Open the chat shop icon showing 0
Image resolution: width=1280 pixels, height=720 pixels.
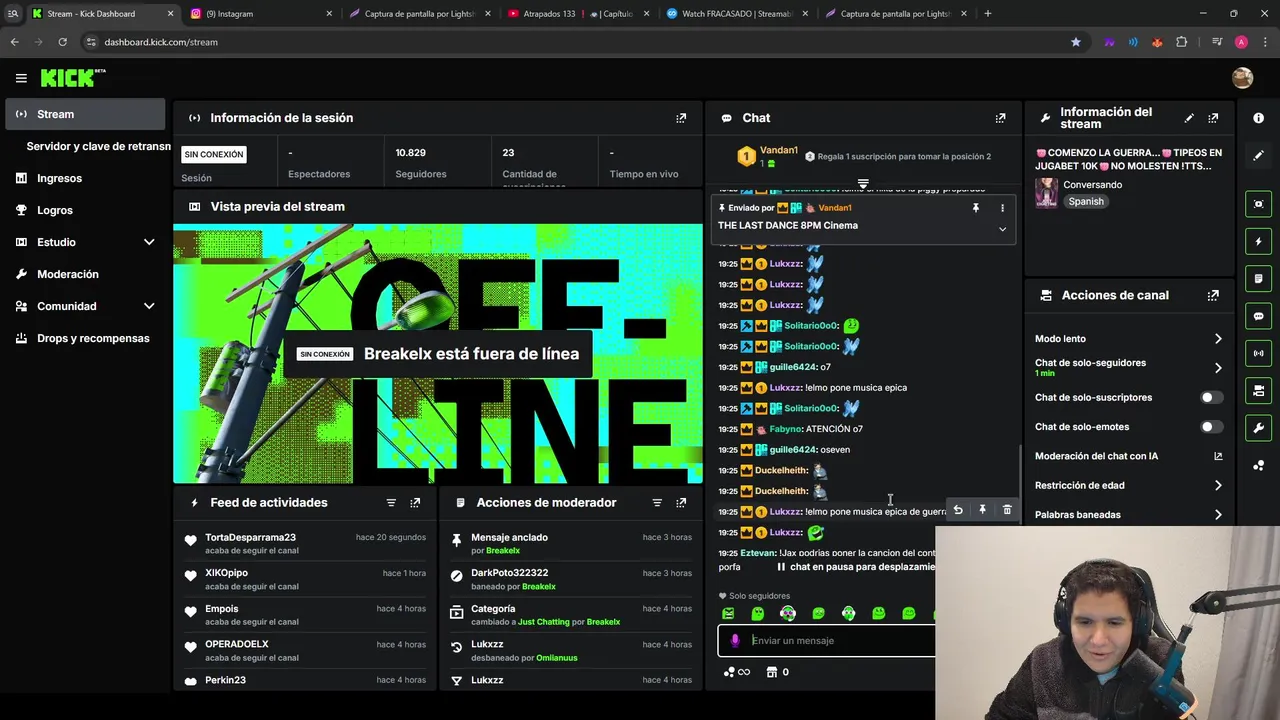(x=777, y=672)
